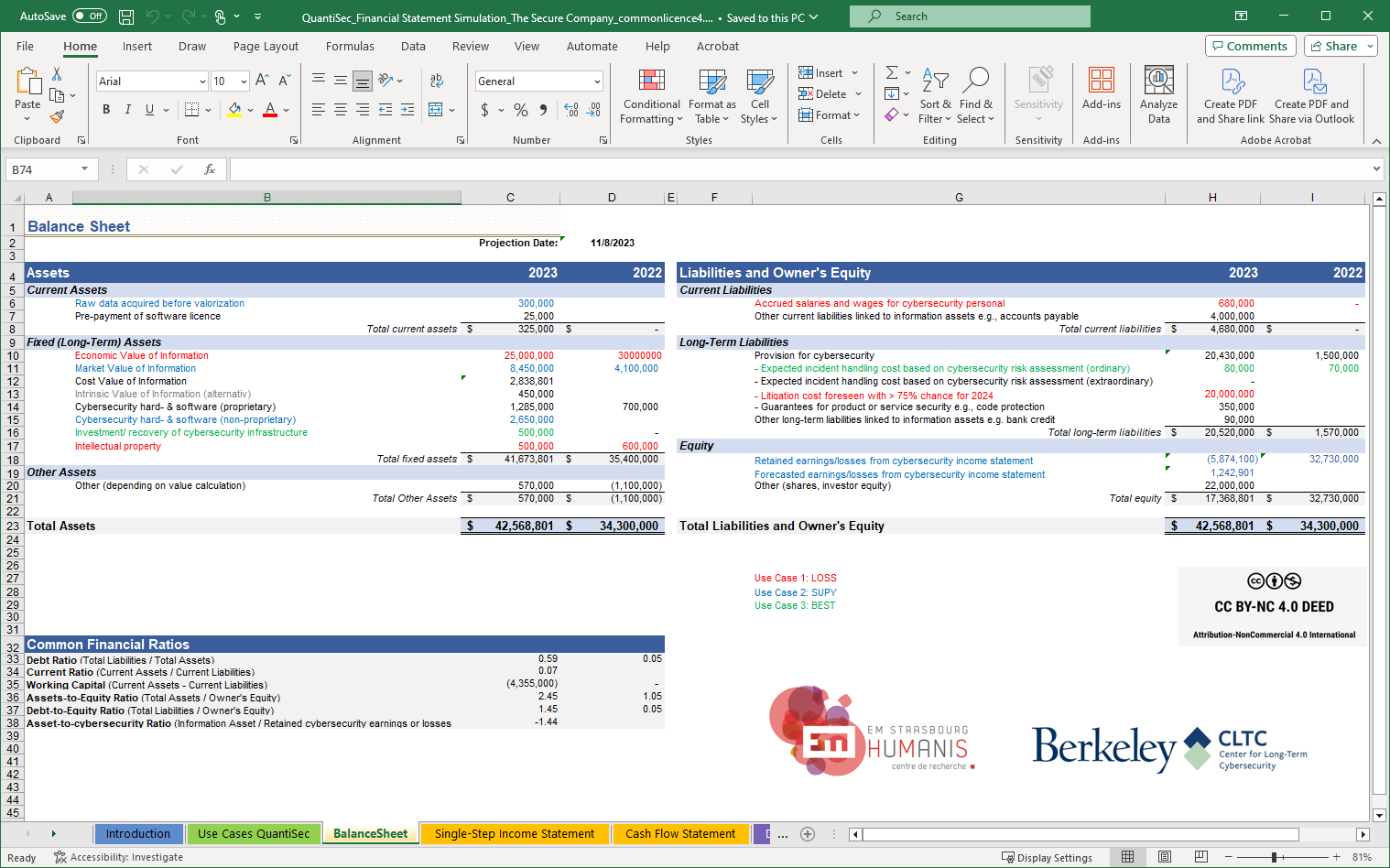Click the Search box in title bar
The image size is (1390, 868).
coord(970,16)
